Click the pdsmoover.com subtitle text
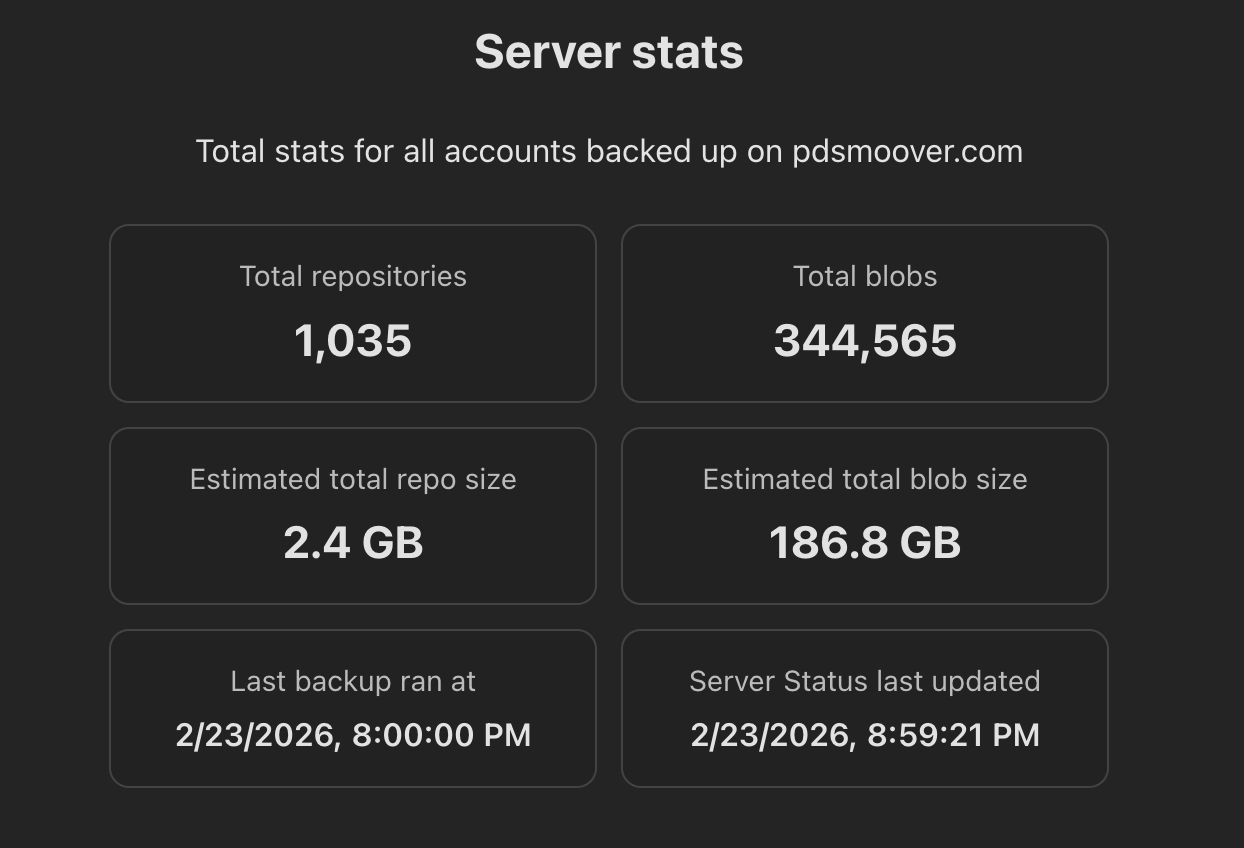The image size is (1244, 848). (x=608, y=152)
